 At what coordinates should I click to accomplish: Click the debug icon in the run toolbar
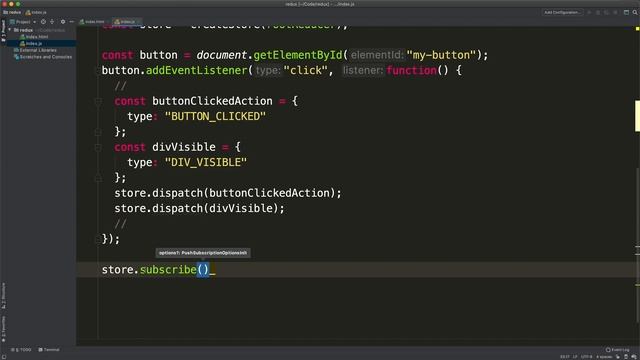(598, 12)
